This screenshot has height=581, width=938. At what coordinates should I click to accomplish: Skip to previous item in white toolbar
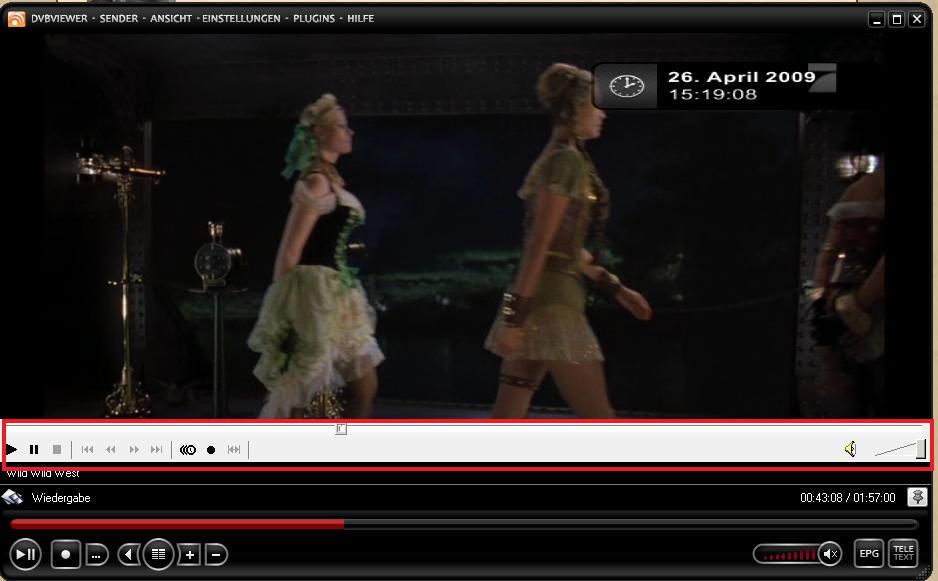[x=87, y=449]
